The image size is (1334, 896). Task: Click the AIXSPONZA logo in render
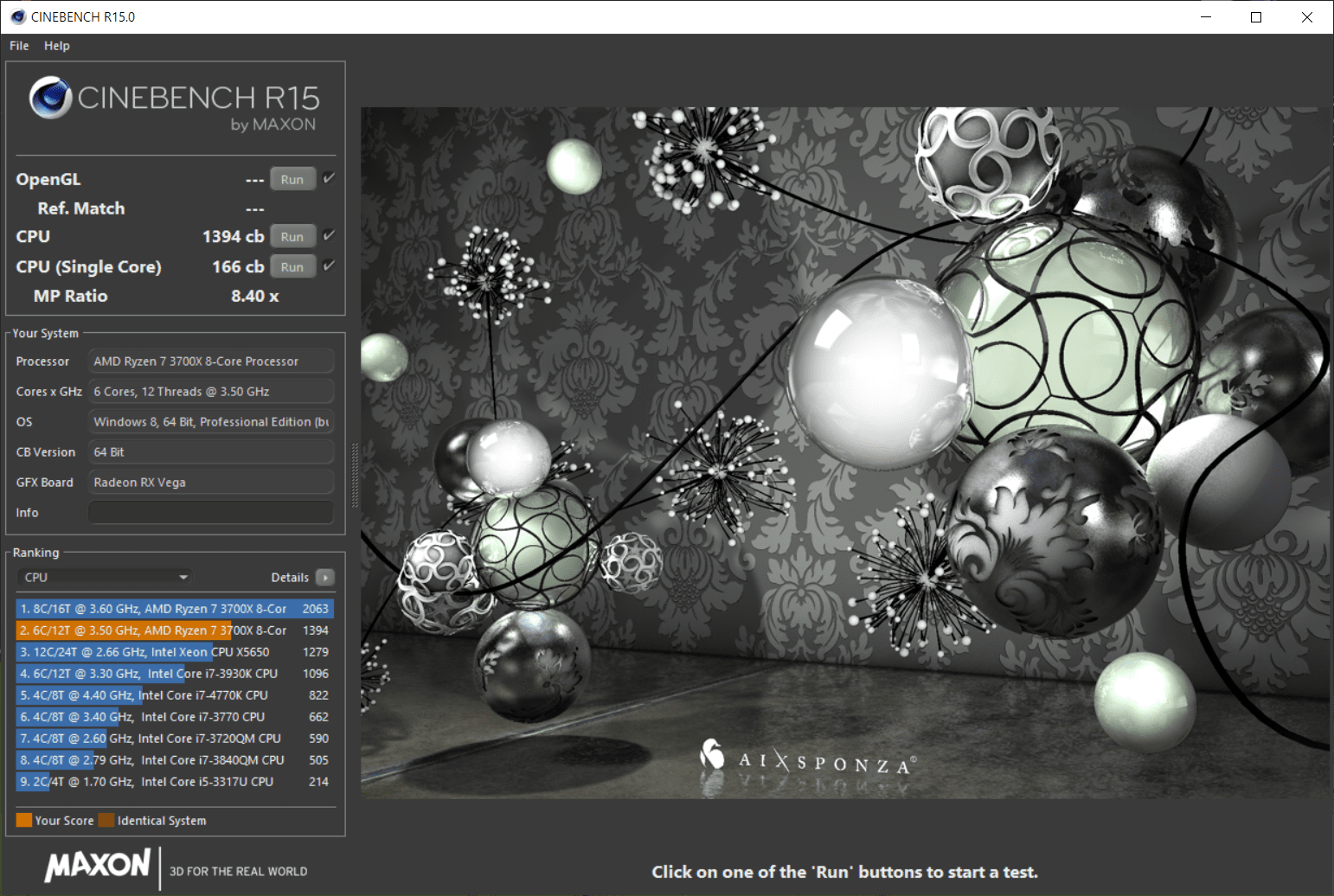[807, 758]
